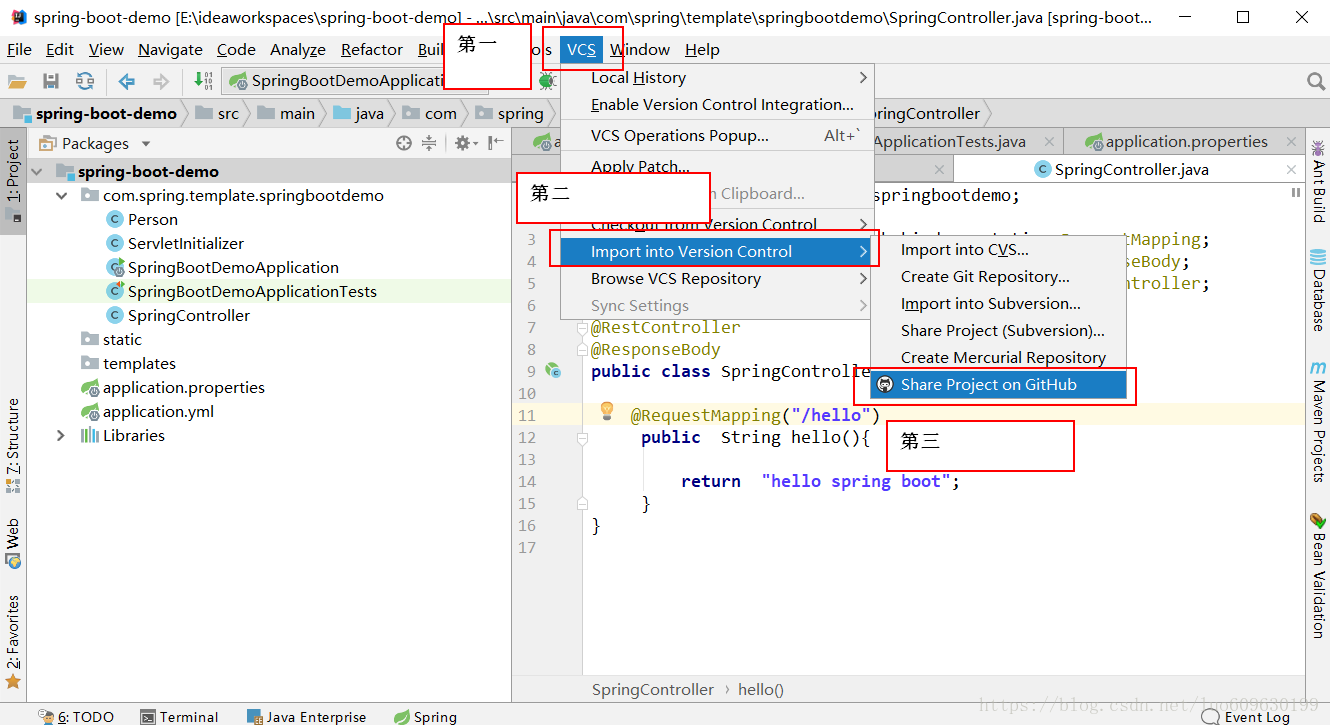This screenshot has height=725, width=1330.
Task: Click the Scroll from Source target icon
Action: [x=404, y=143]
